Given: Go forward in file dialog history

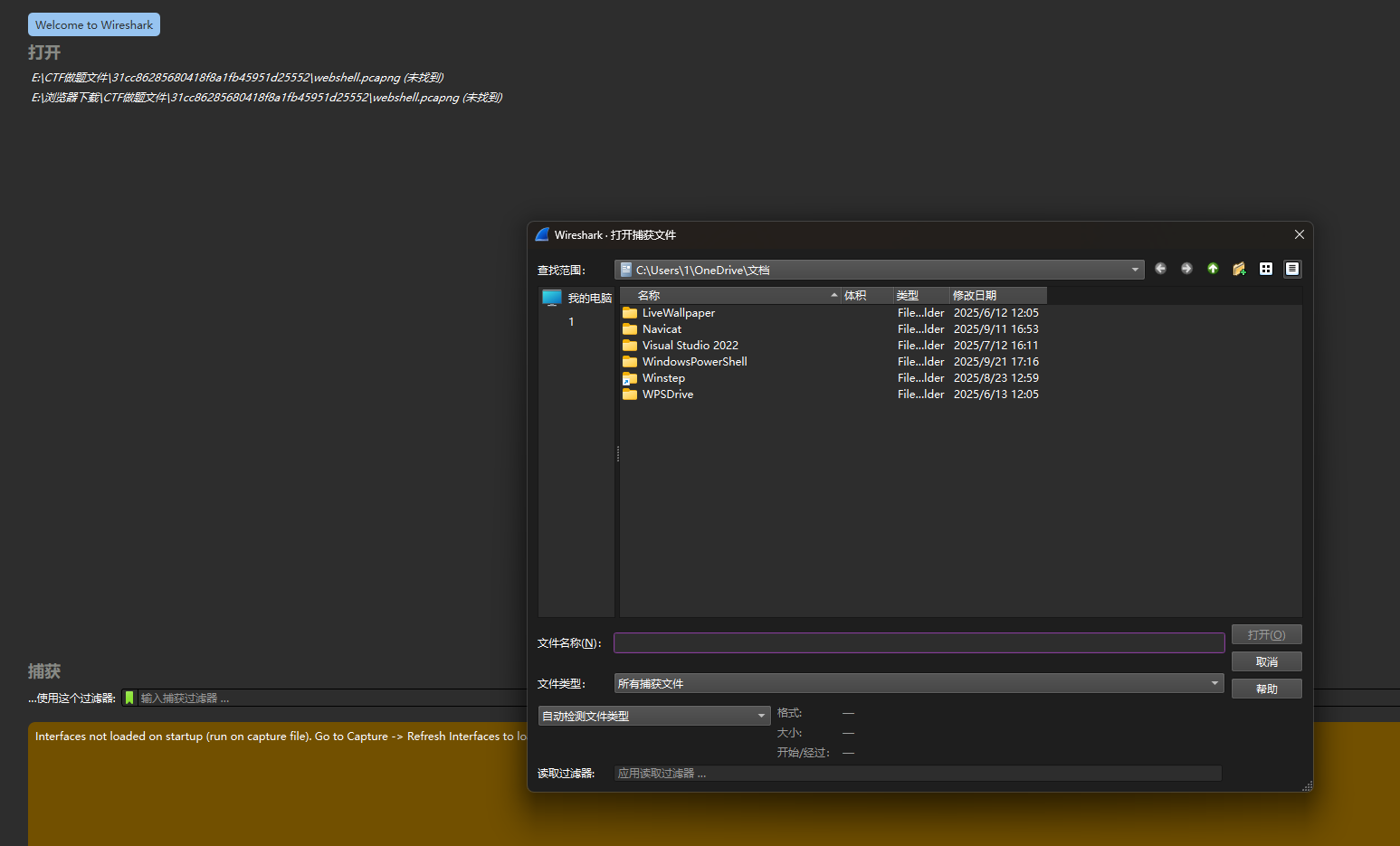Looking at the screenshot, I should tap(1186, 269).
